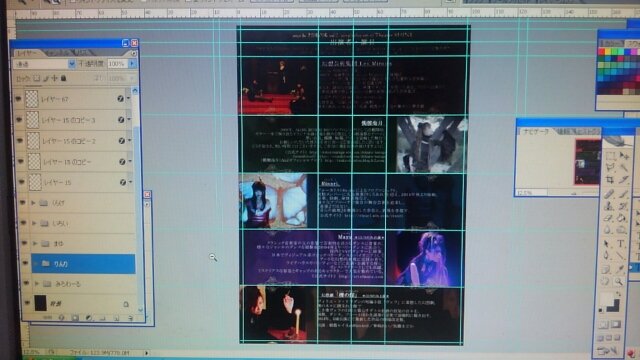Select the Blur tool
The width and height of the screenshot is (640, 360).
pyautogui.click(x=608, y=230)
